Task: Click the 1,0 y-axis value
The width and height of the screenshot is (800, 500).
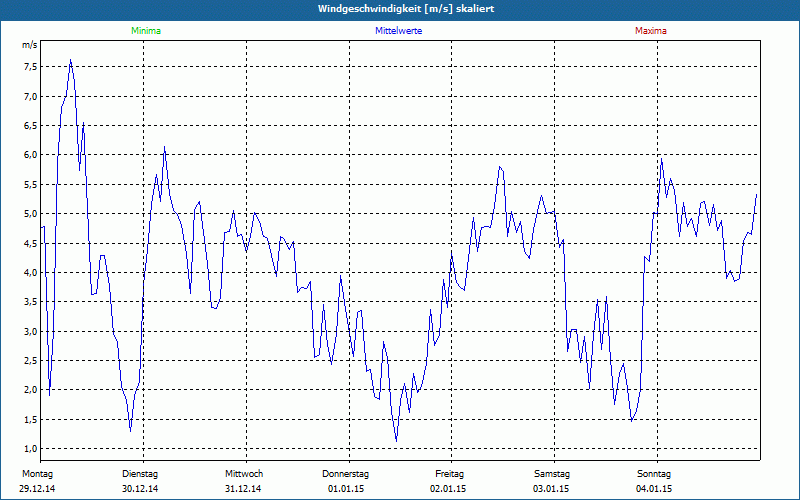Action: (x=30, y=448)
